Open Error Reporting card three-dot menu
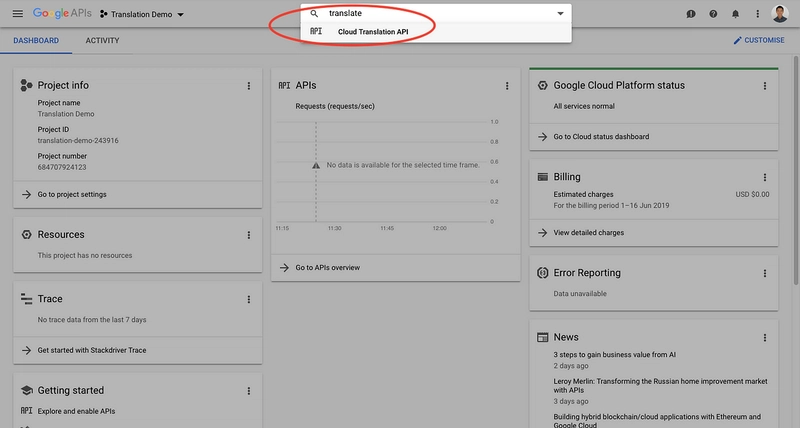The width and height of the screenshot is (800, 428). 765,273
